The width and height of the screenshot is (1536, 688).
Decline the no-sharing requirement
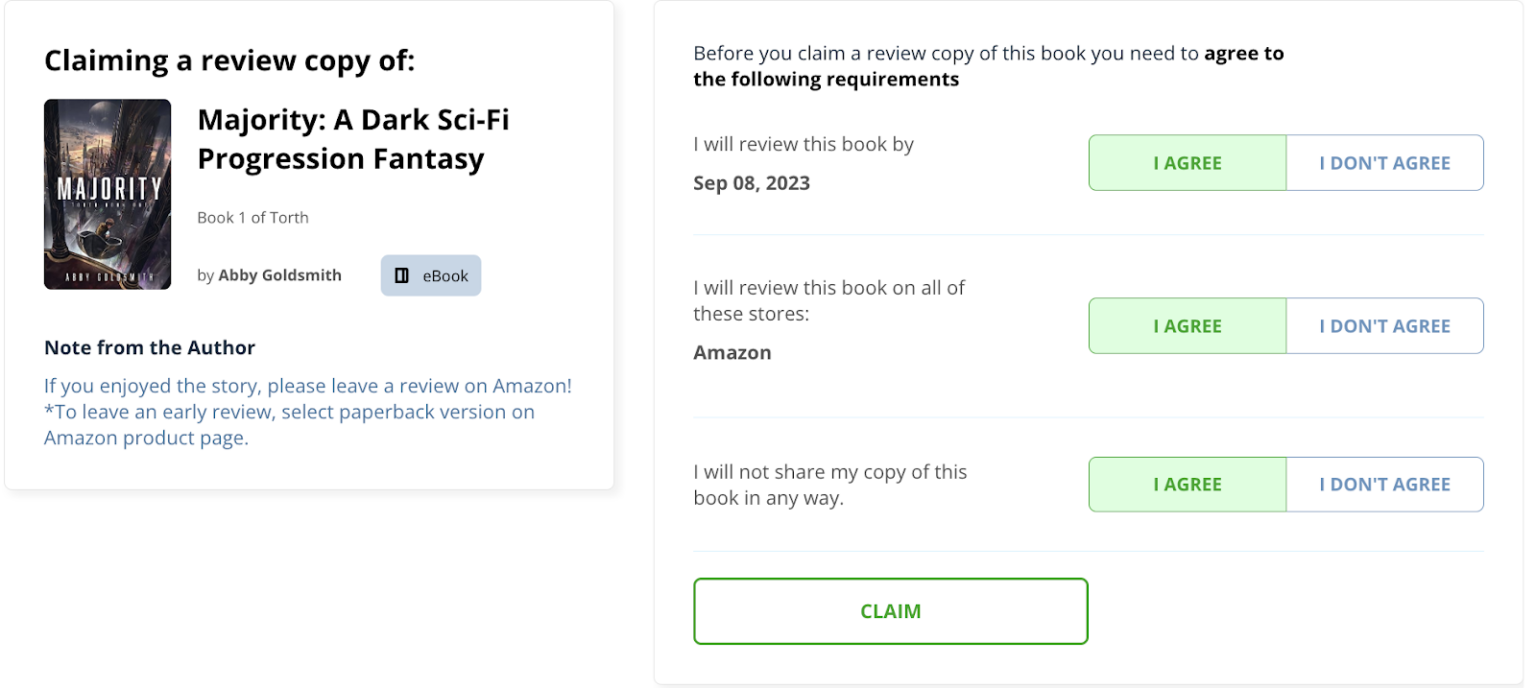tap(1384, 484)
